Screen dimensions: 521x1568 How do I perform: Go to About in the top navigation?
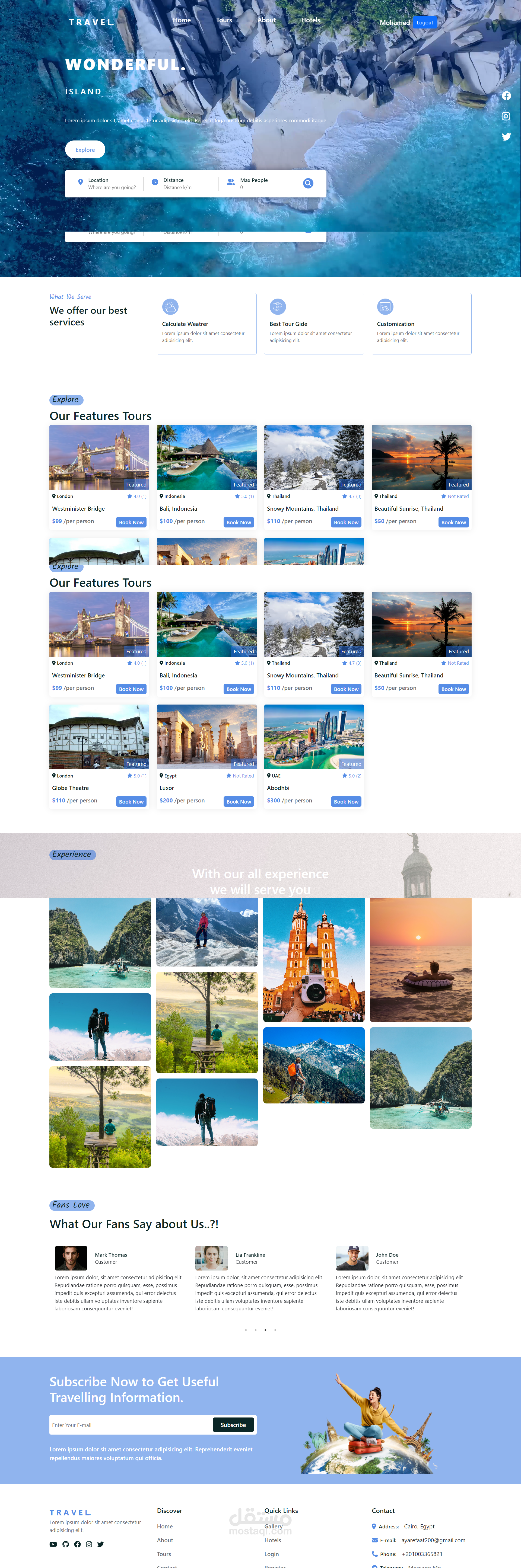coord(267,20)
